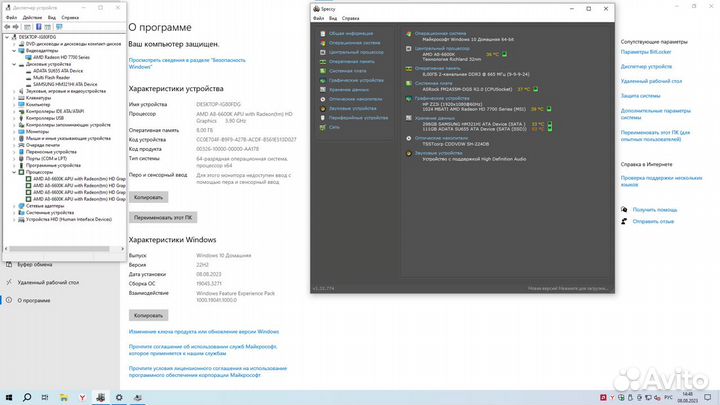Open the Файл menu in Speccy

coord(318,19)
